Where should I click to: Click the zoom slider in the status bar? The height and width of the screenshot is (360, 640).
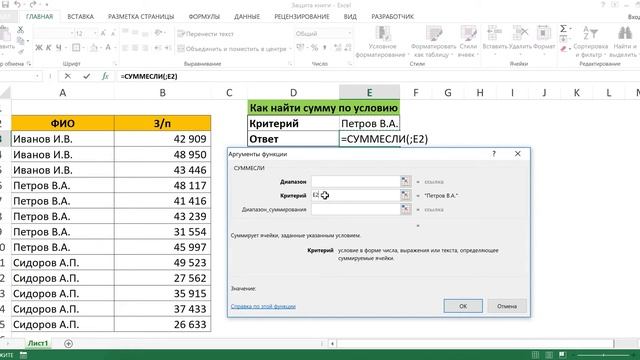point(604,355)
